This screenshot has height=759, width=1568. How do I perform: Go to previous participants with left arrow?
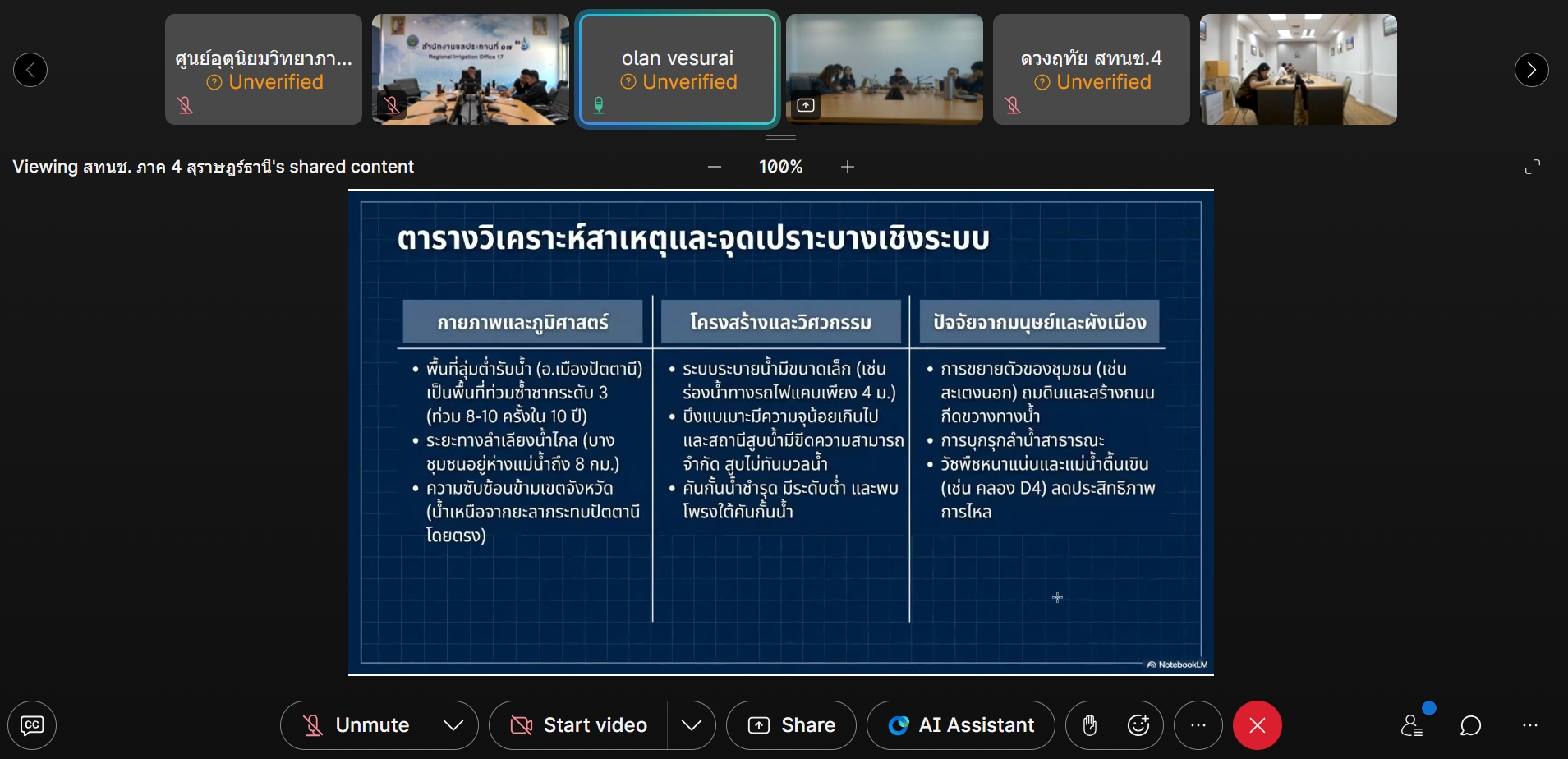click(x=30, y=70)
